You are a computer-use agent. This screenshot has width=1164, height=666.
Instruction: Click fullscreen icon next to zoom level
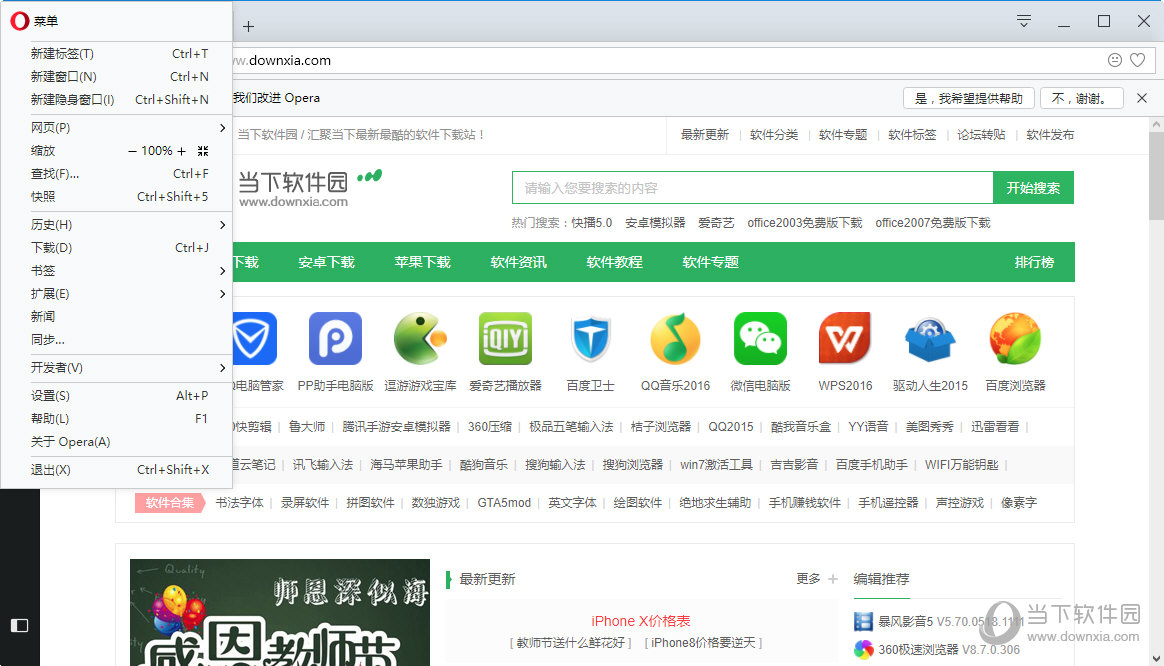pyautogui.click(x=203, y=151)
